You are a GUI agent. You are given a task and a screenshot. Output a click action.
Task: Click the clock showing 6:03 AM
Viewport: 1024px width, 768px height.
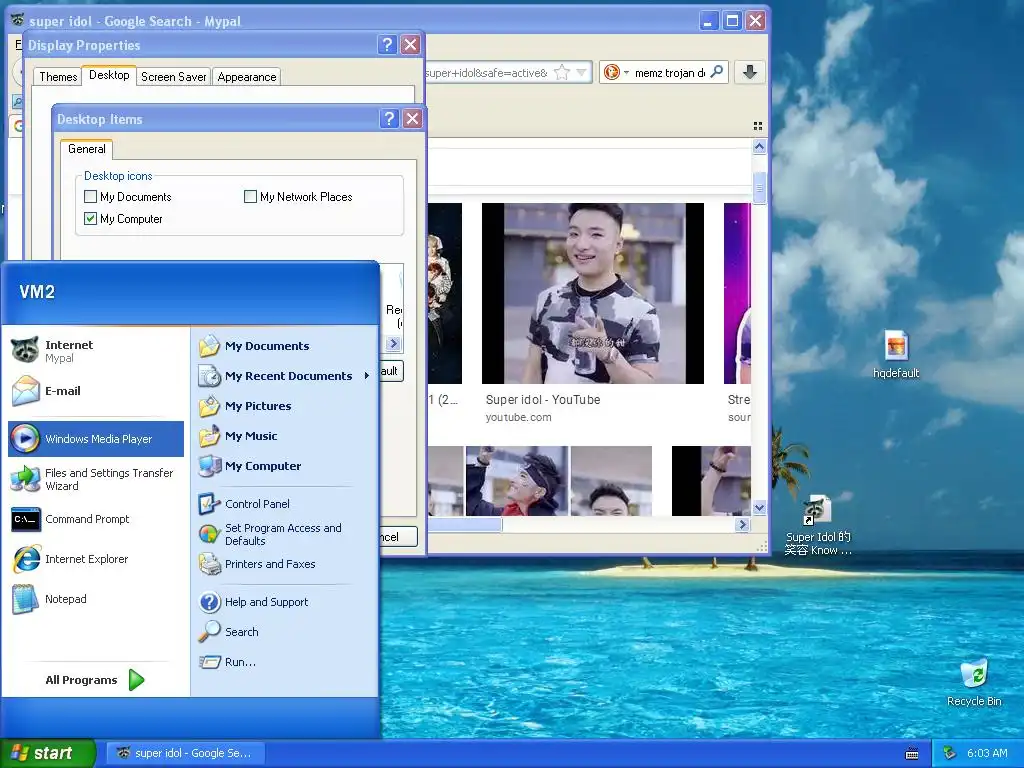coord(987,753)
